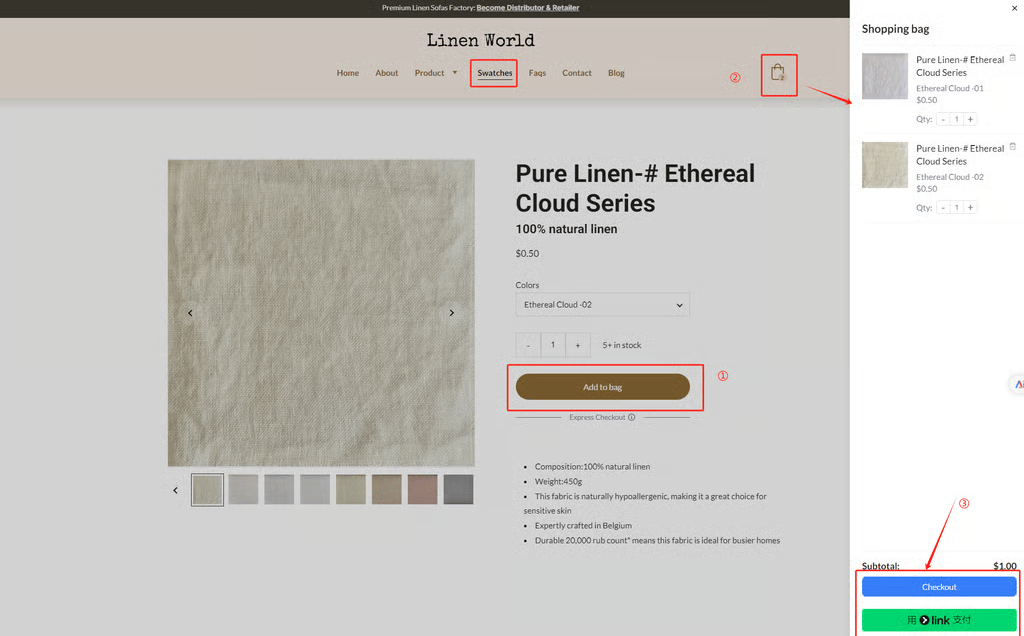Expand the Product menu arrow
This screenshot has width=1024, height=636.
[x=455, y=72]
